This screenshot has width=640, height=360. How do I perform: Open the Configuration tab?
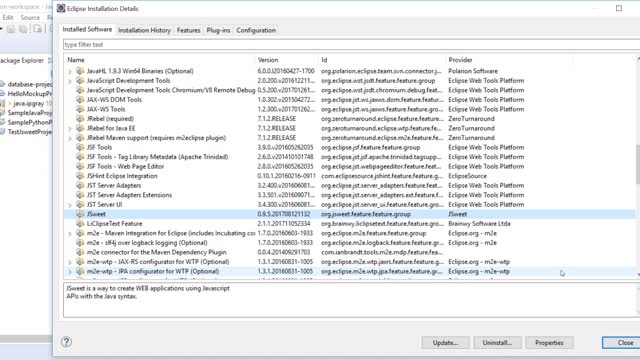click(256, 30)
